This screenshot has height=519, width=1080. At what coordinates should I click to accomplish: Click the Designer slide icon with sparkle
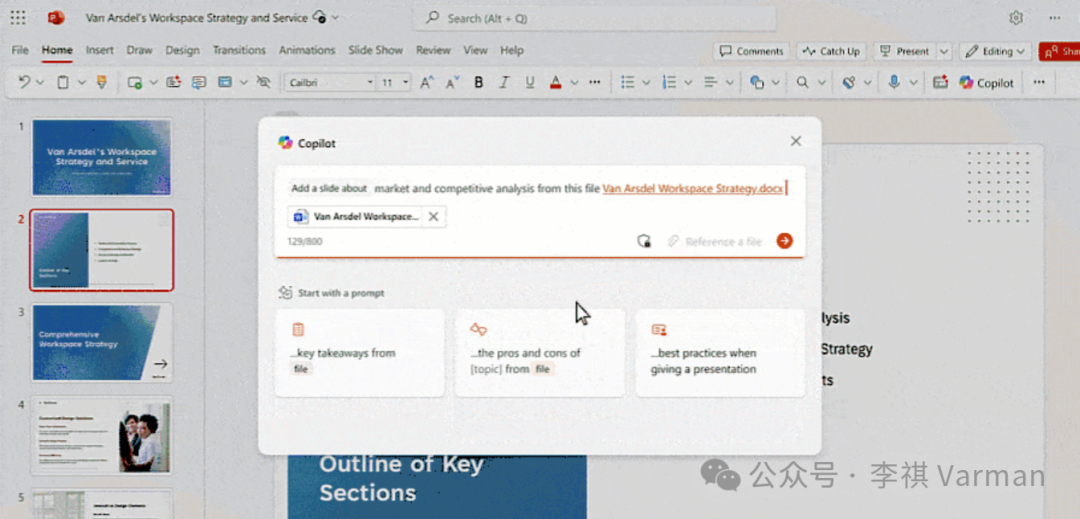173,83
